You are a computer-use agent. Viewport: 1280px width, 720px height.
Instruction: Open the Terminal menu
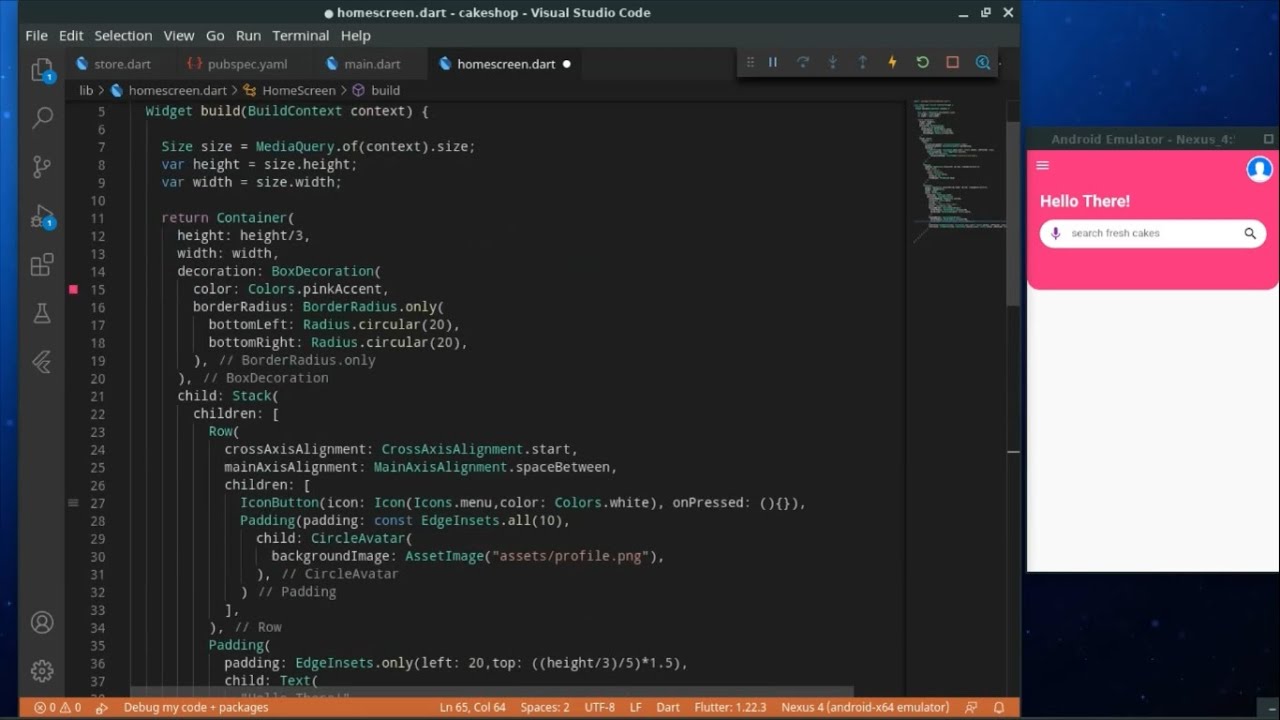[x=301, y=35]
